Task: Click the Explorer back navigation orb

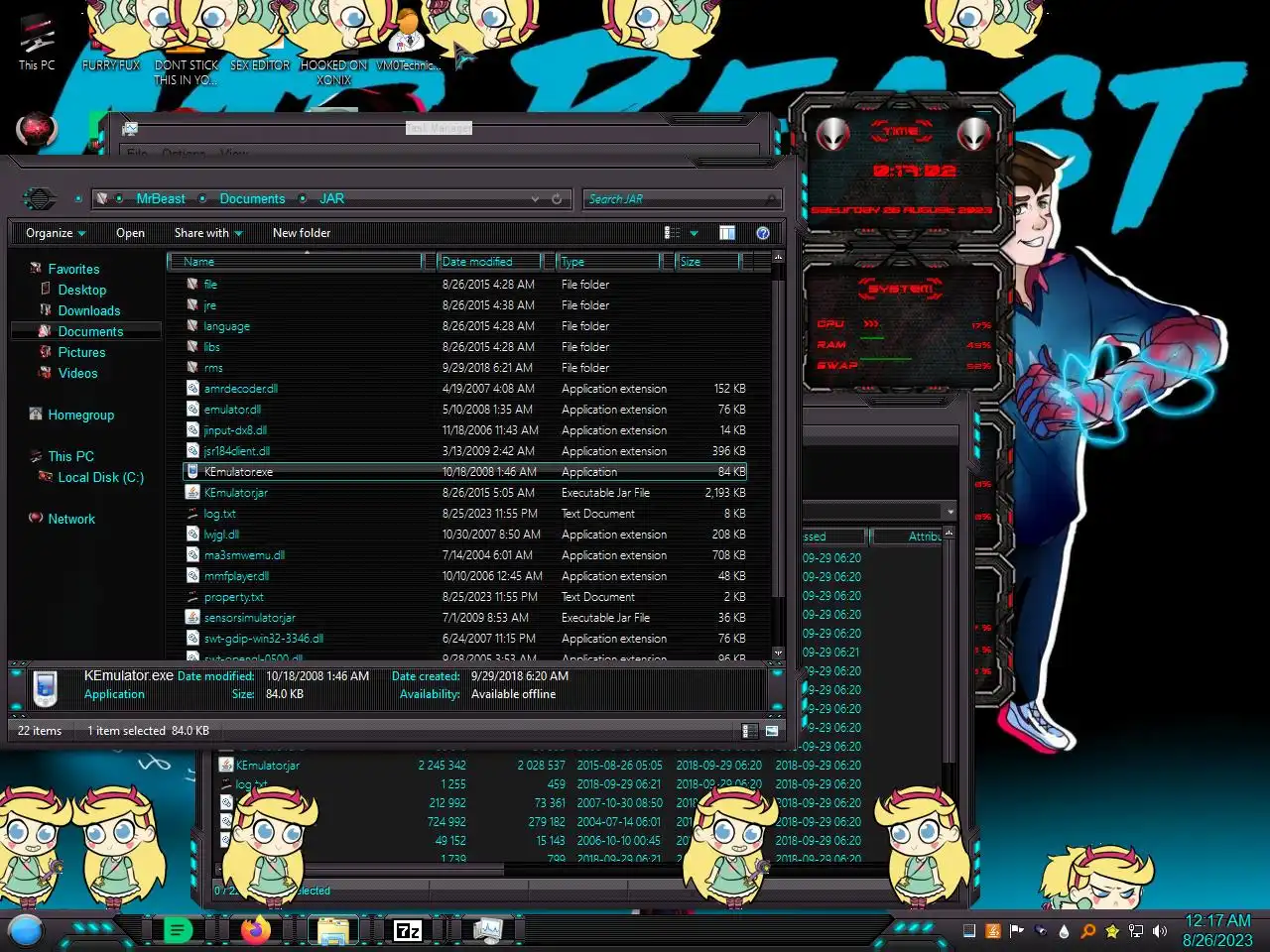Action: [39, 198]
